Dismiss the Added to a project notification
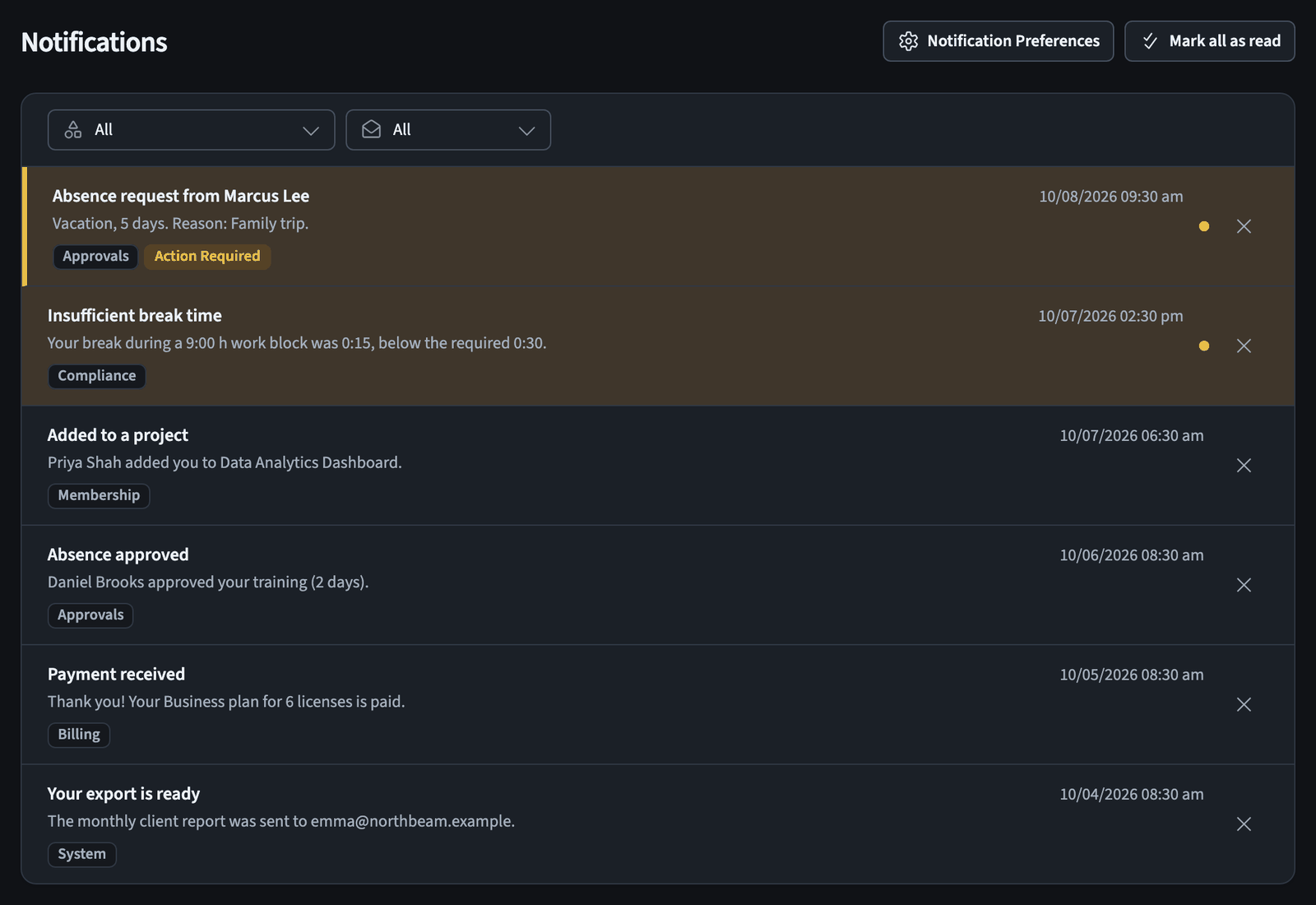This screenshot has height=905, width=1316. click(1244, 466)
